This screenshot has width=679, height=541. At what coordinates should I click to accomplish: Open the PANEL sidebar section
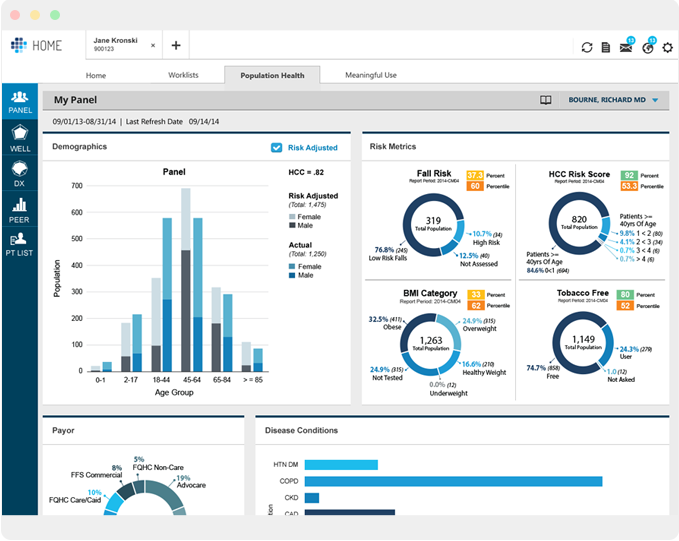19,101
